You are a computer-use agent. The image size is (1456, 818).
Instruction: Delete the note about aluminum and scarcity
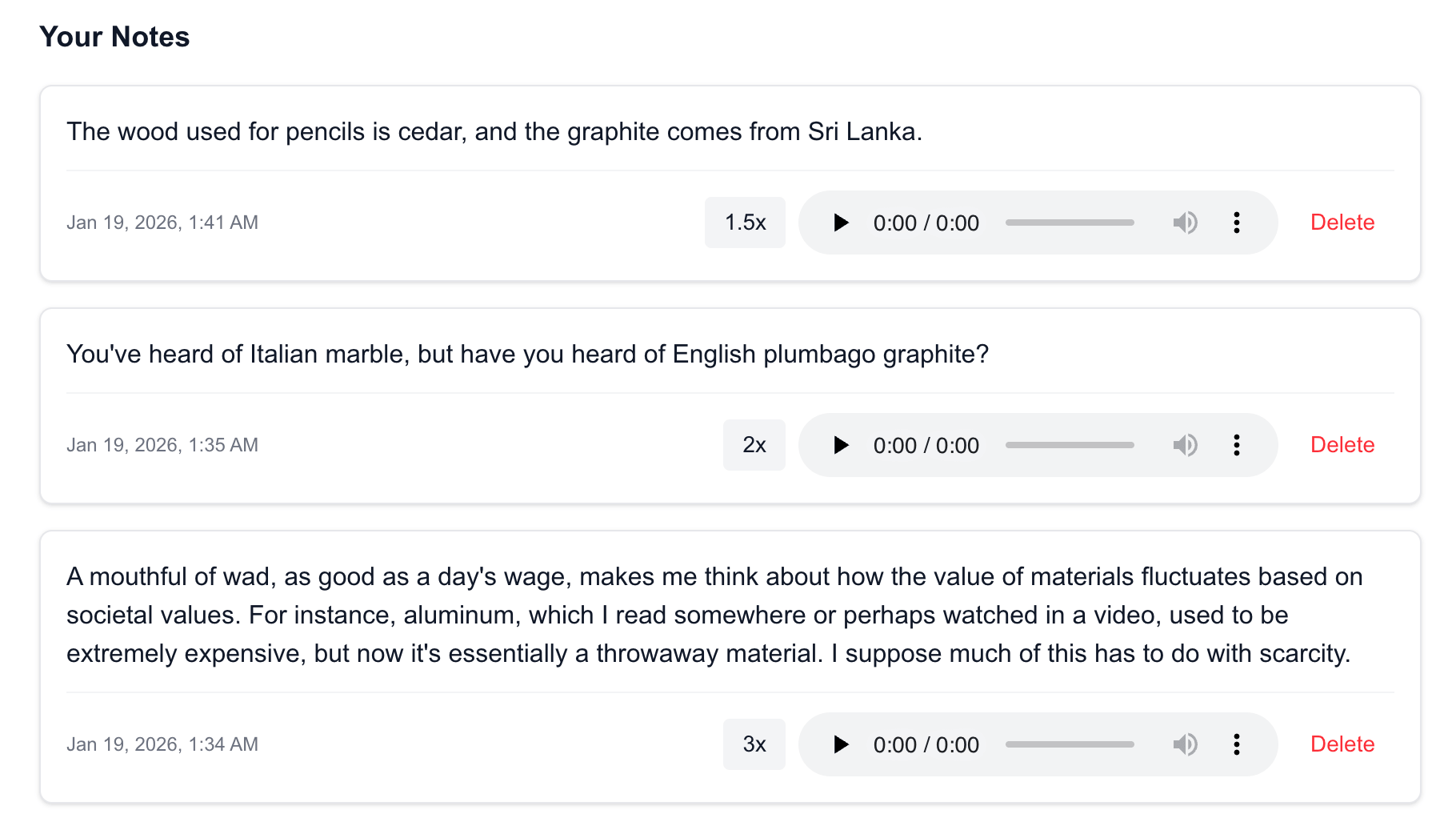(x=1342, y=744)
